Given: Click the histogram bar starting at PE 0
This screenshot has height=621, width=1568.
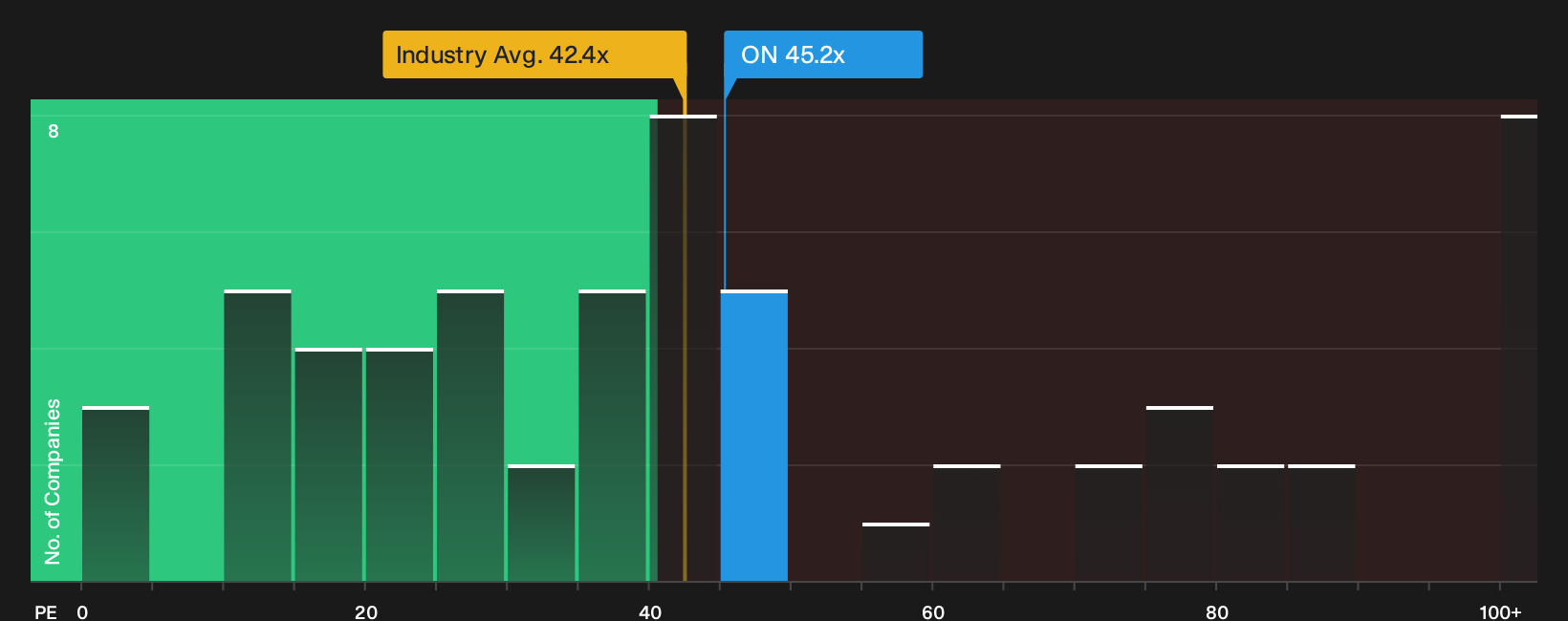Looking at the screenshot, I should (116, 494).
